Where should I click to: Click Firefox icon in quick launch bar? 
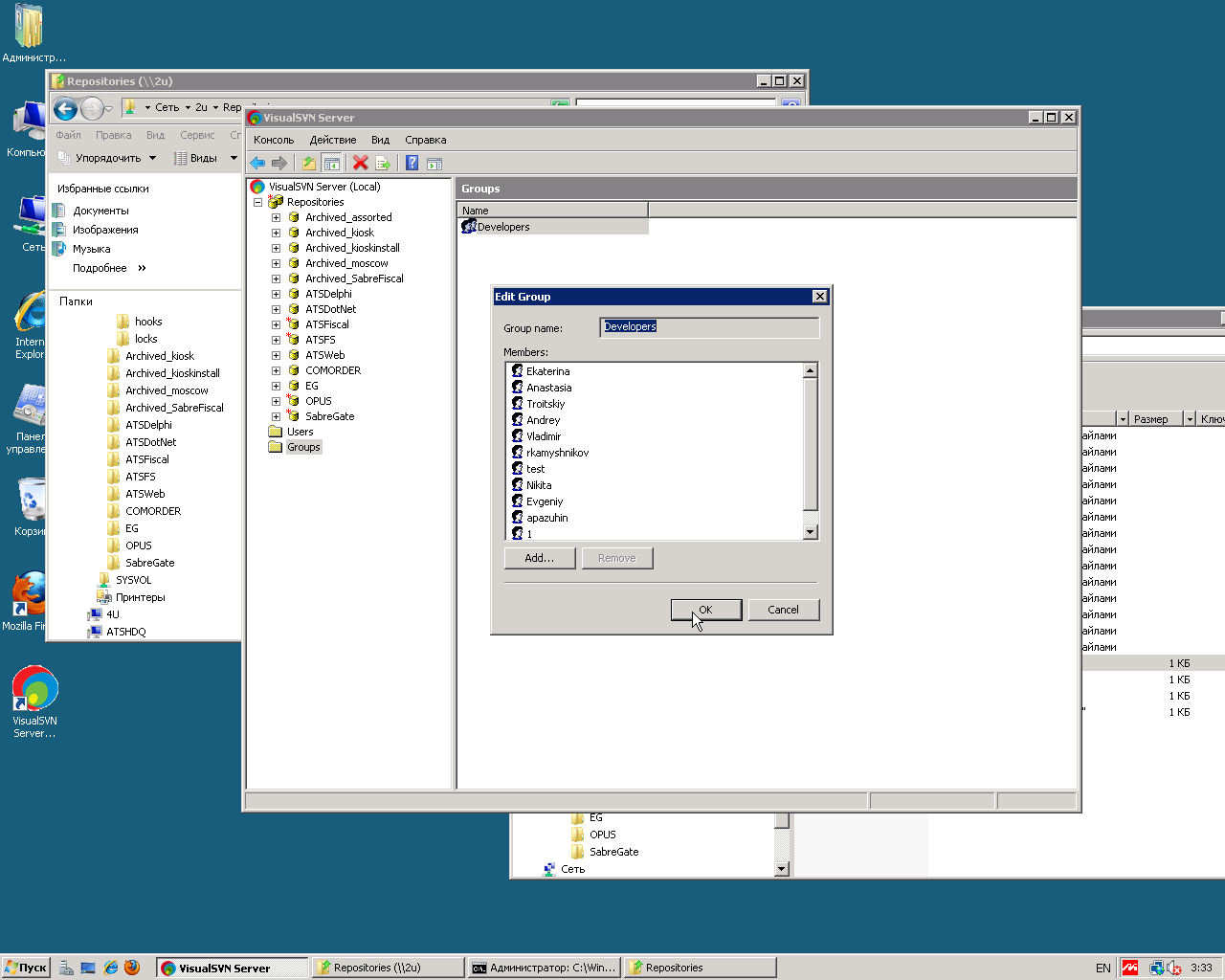click(x=132, y=968)
